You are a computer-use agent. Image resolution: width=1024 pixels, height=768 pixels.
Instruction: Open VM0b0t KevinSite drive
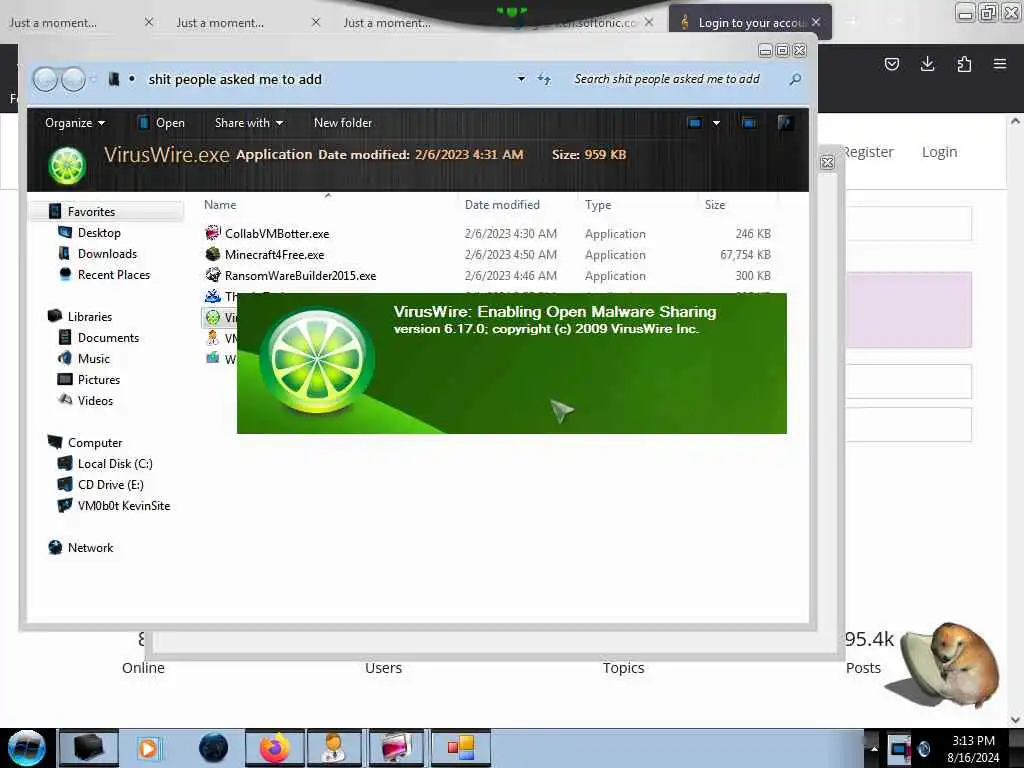pos(123,505)
